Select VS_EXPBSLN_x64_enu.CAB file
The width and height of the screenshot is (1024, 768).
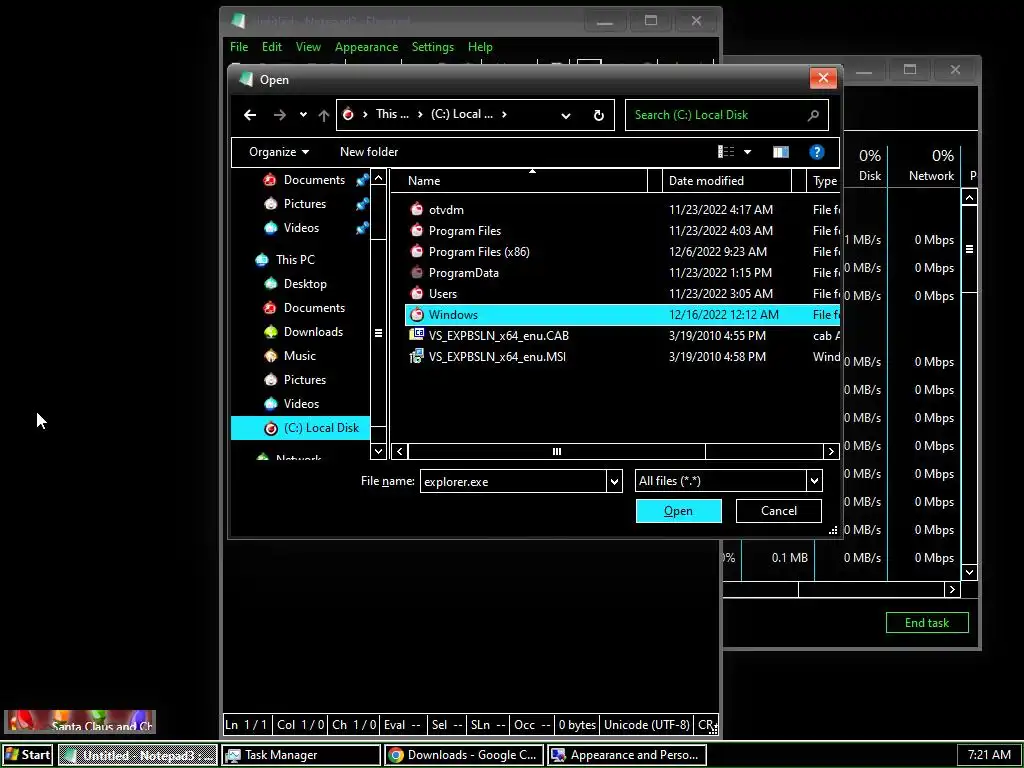point(498,336)
